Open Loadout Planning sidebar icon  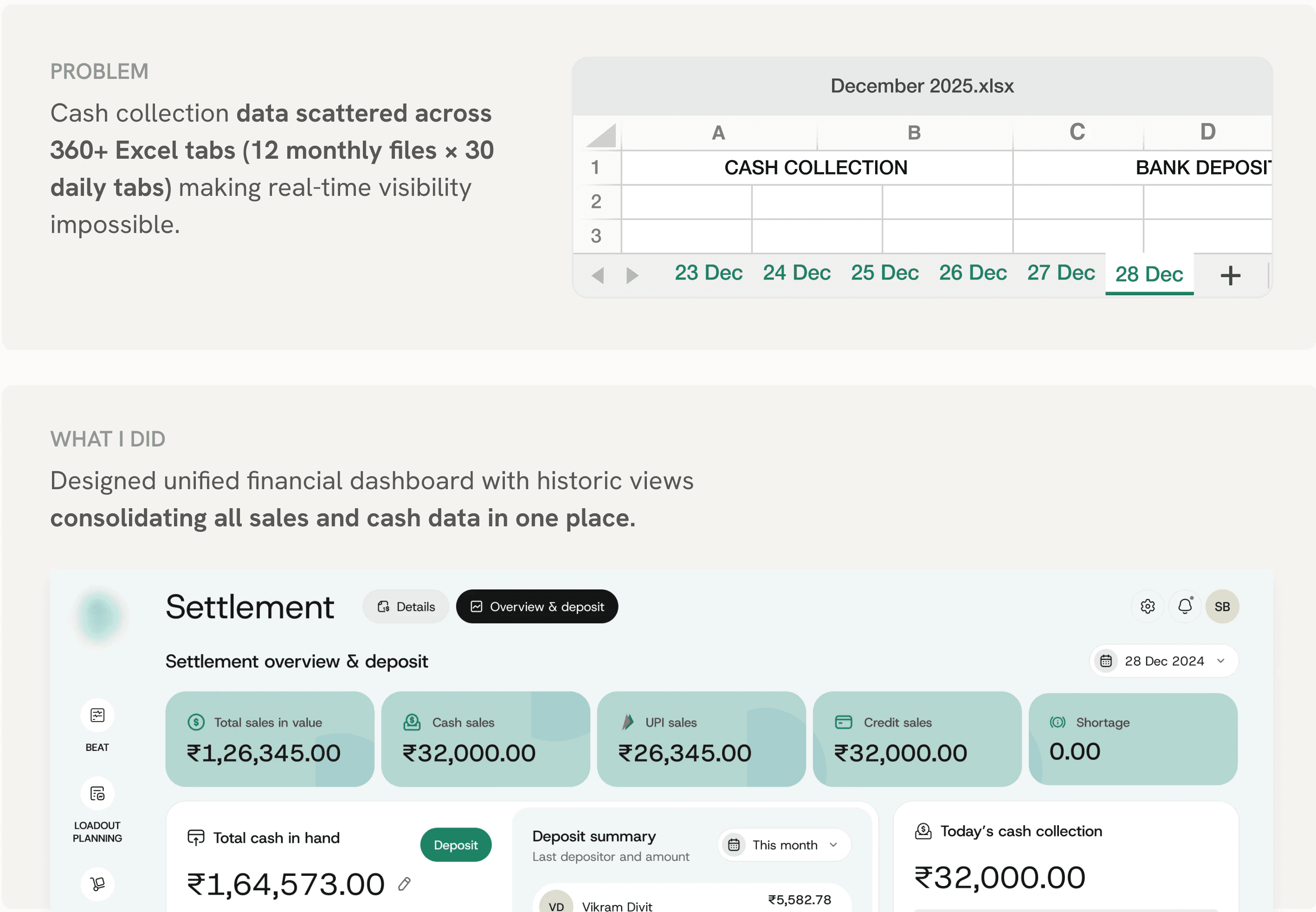point(97,794)
